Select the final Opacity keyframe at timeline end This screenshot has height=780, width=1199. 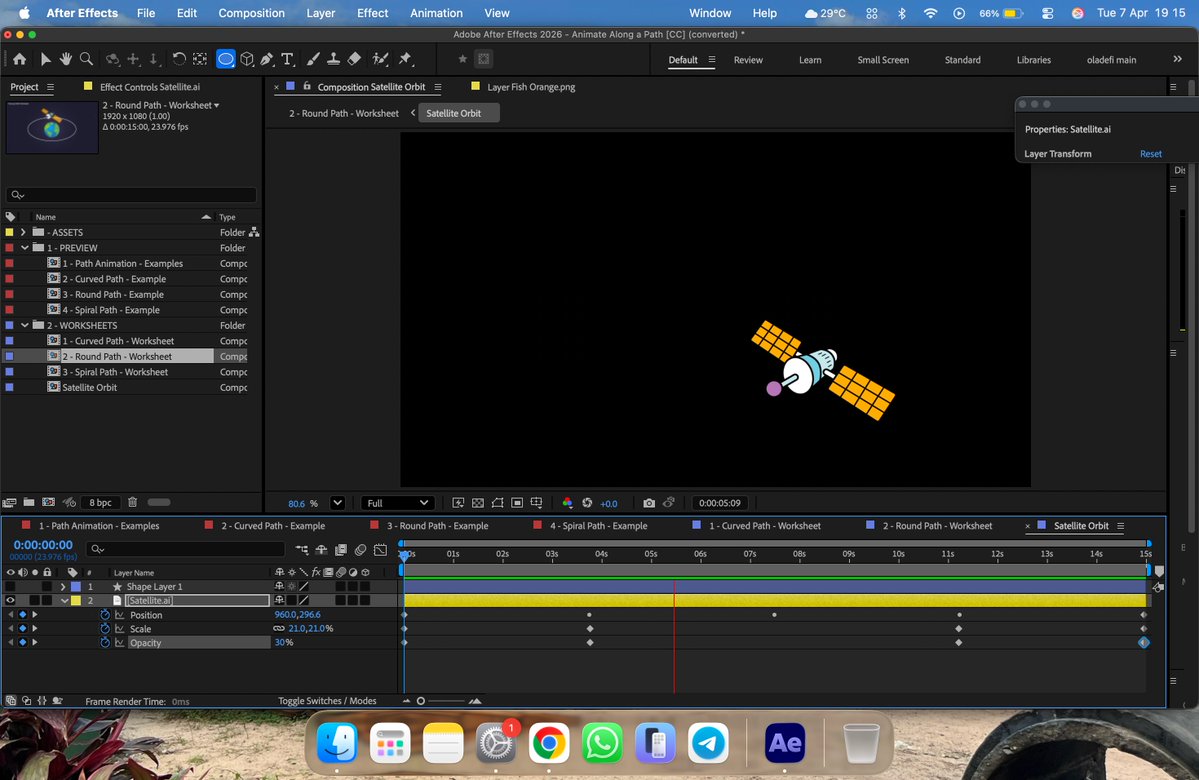pos(1144,642)
